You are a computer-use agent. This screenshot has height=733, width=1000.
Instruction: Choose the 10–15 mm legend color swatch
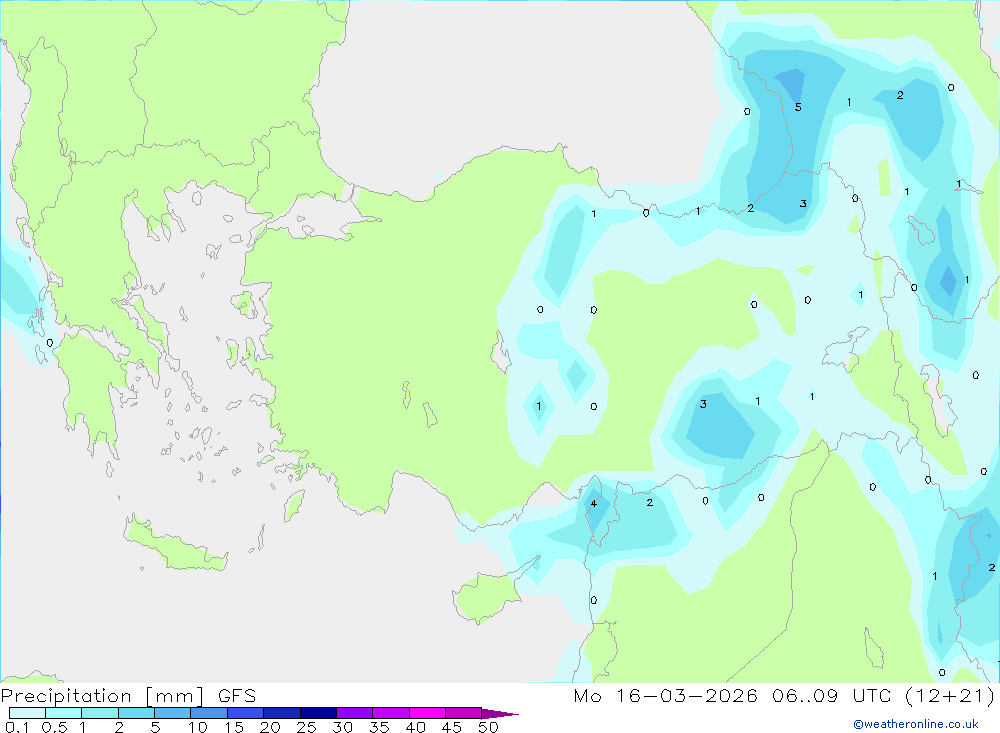click(209, 713)
